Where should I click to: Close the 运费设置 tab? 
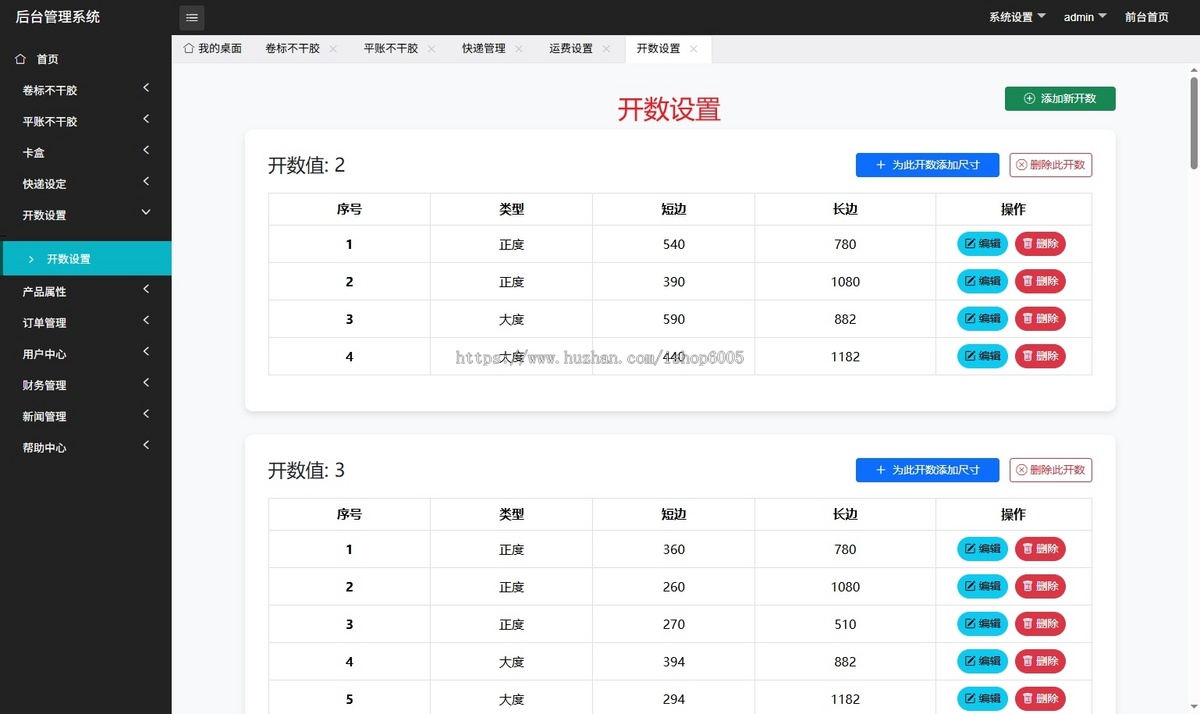pos(606,49)
